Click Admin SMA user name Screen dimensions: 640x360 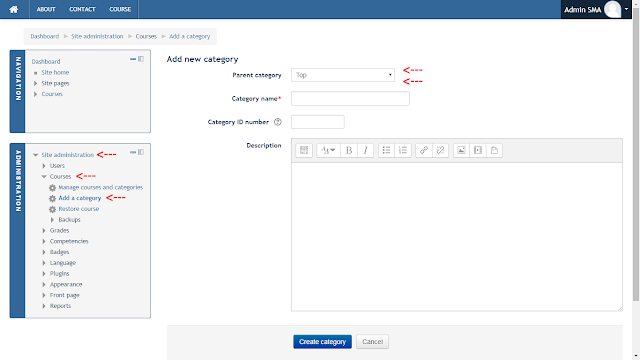point(582,10)
